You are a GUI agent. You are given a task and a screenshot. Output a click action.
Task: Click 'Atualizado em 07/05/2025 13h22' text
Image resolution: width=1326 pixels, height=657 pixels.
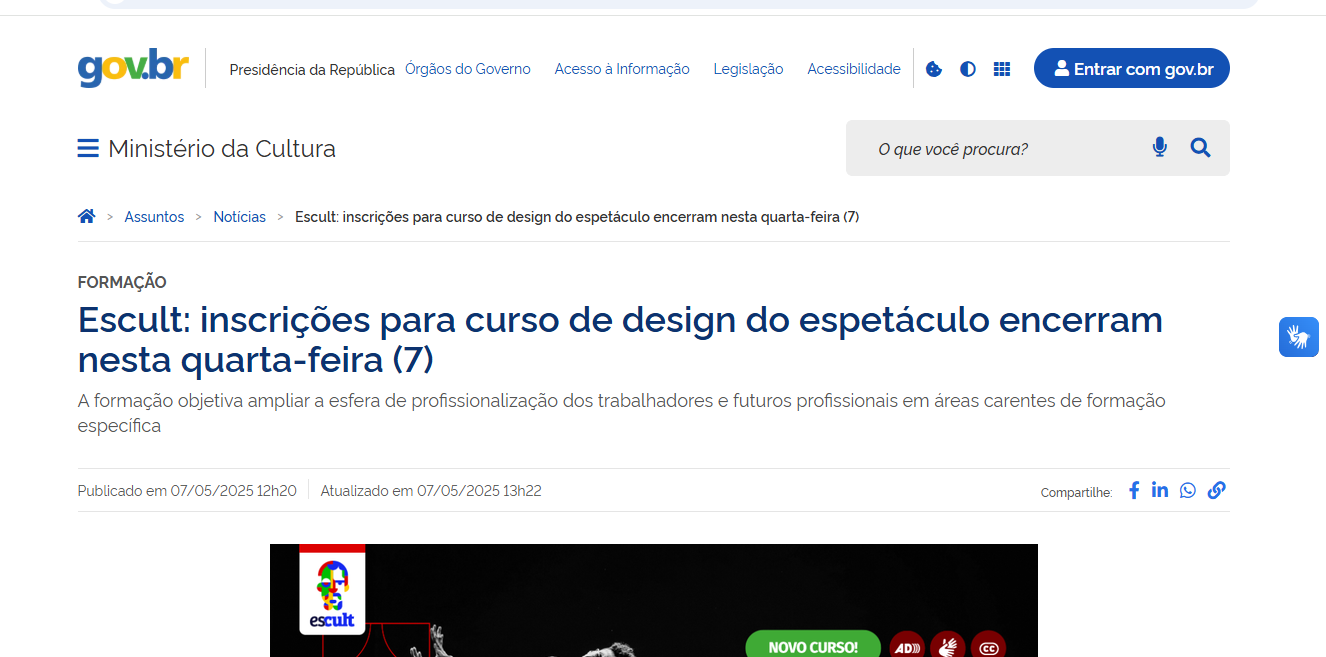(x=431, y=491)
